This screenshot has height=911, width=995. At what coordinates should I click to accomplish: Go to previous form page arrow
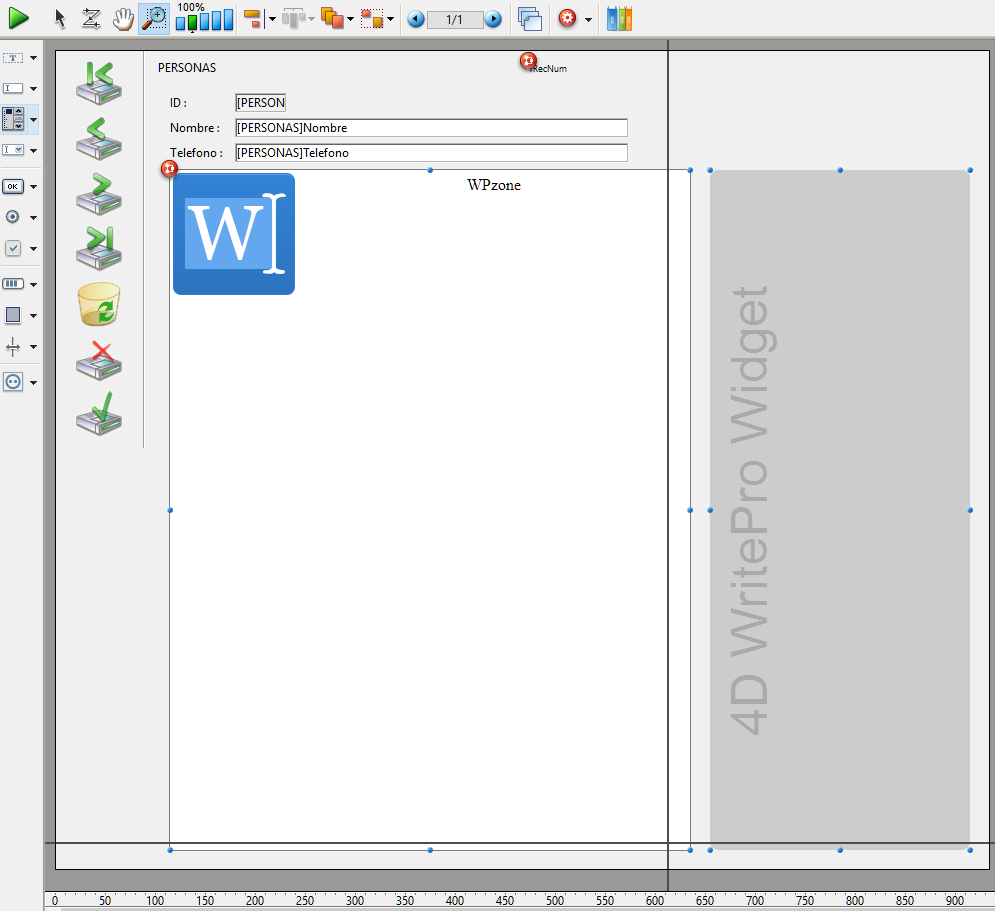point(416,19)
